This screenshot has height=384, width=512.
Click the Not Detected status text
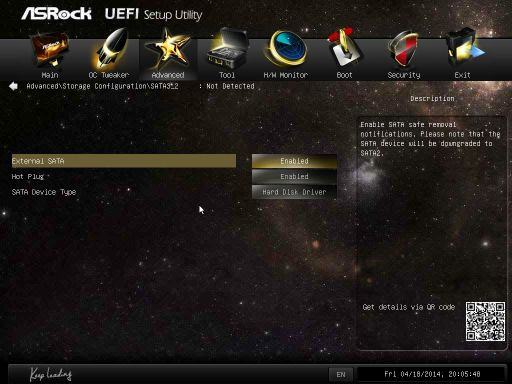tap(230, 86)
